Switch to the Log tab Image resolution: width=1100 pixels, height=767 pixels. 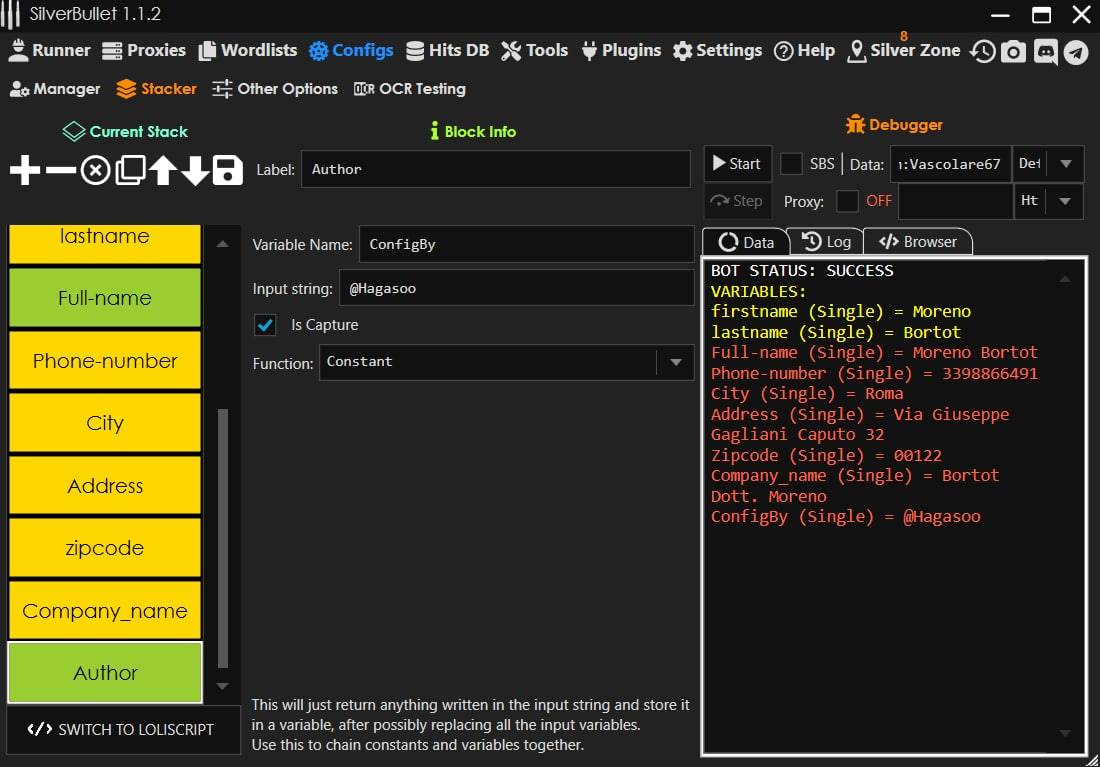click(826, 242)
